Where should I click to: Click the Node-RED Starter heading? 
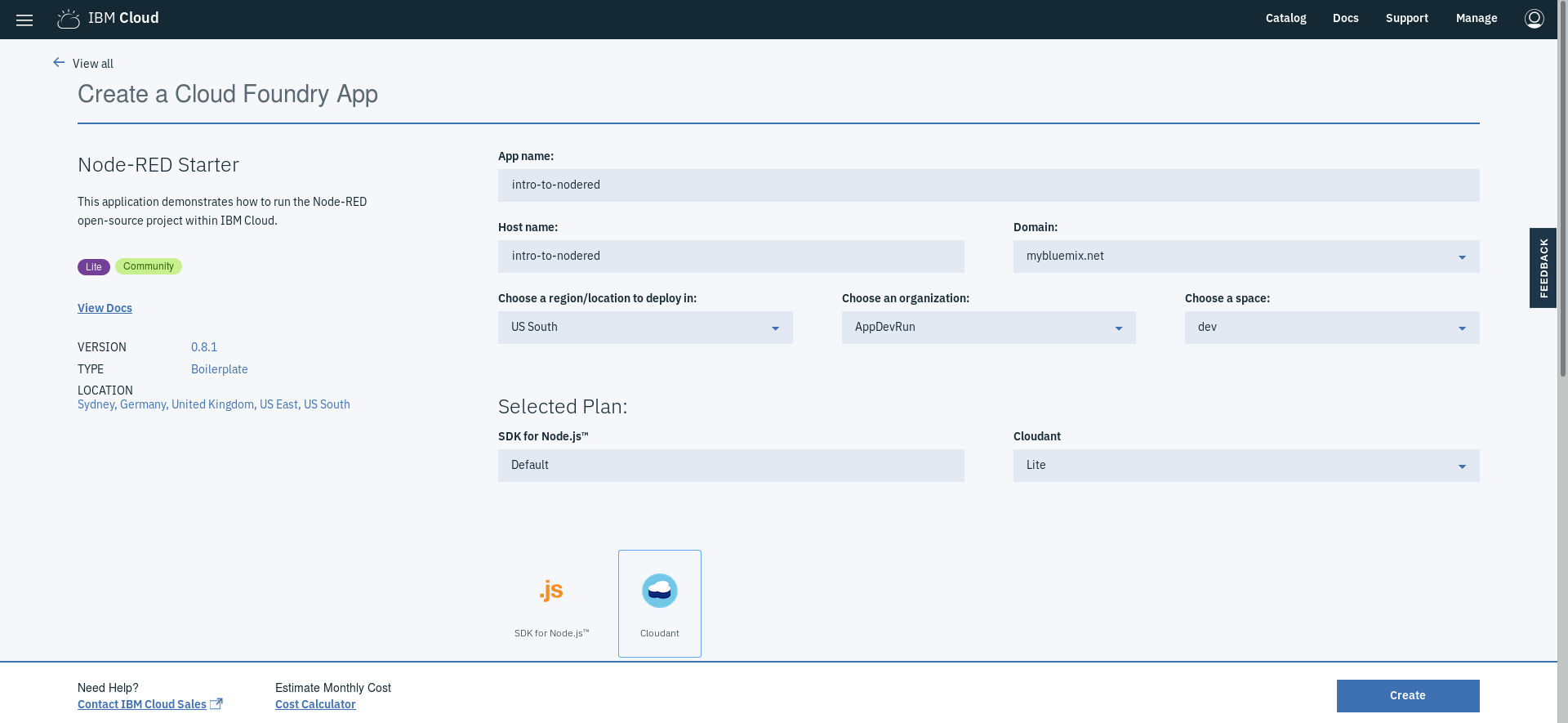click(158, 165)
